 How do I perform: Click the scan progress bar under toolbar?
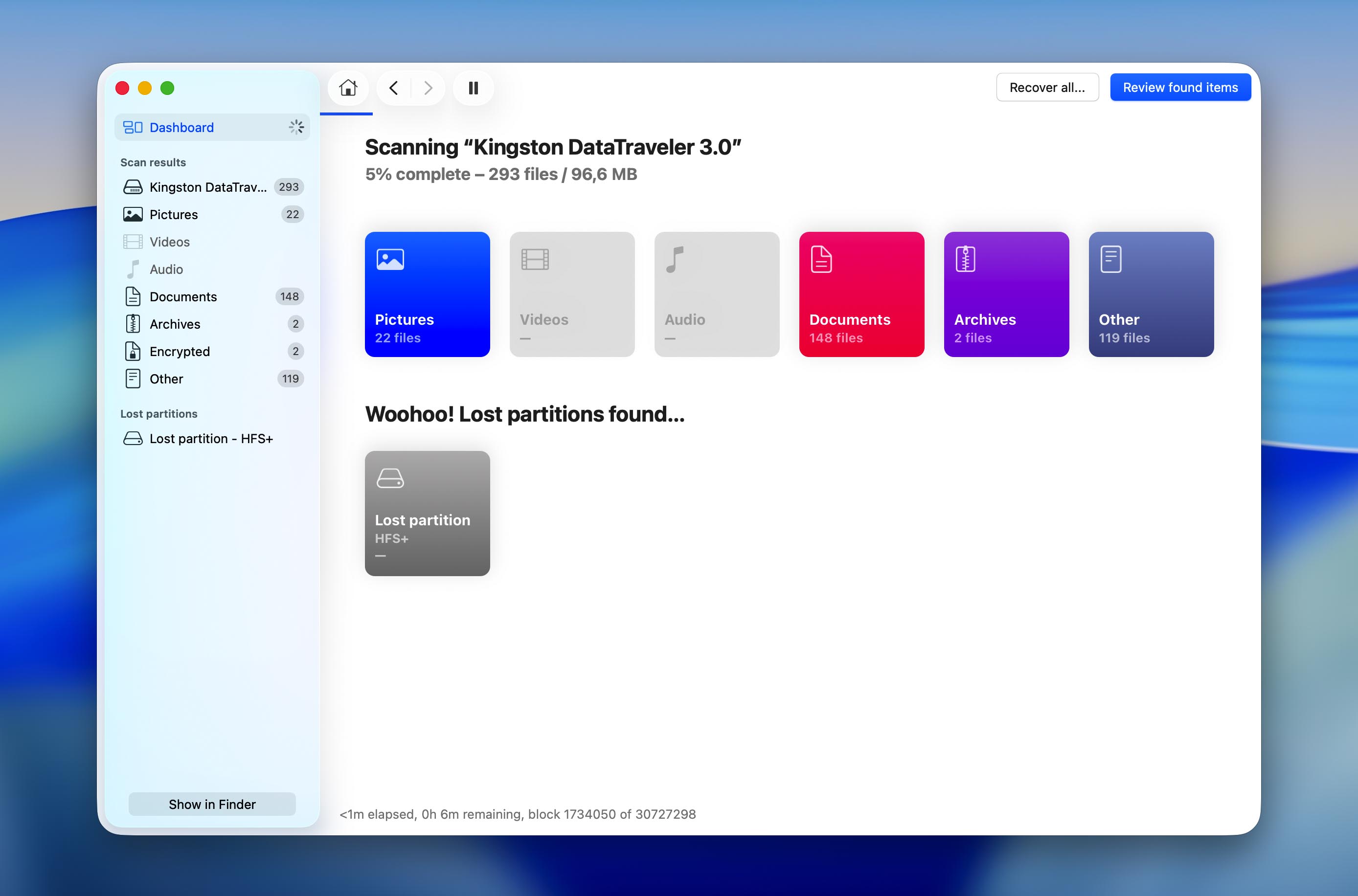[x=346, y=114]
